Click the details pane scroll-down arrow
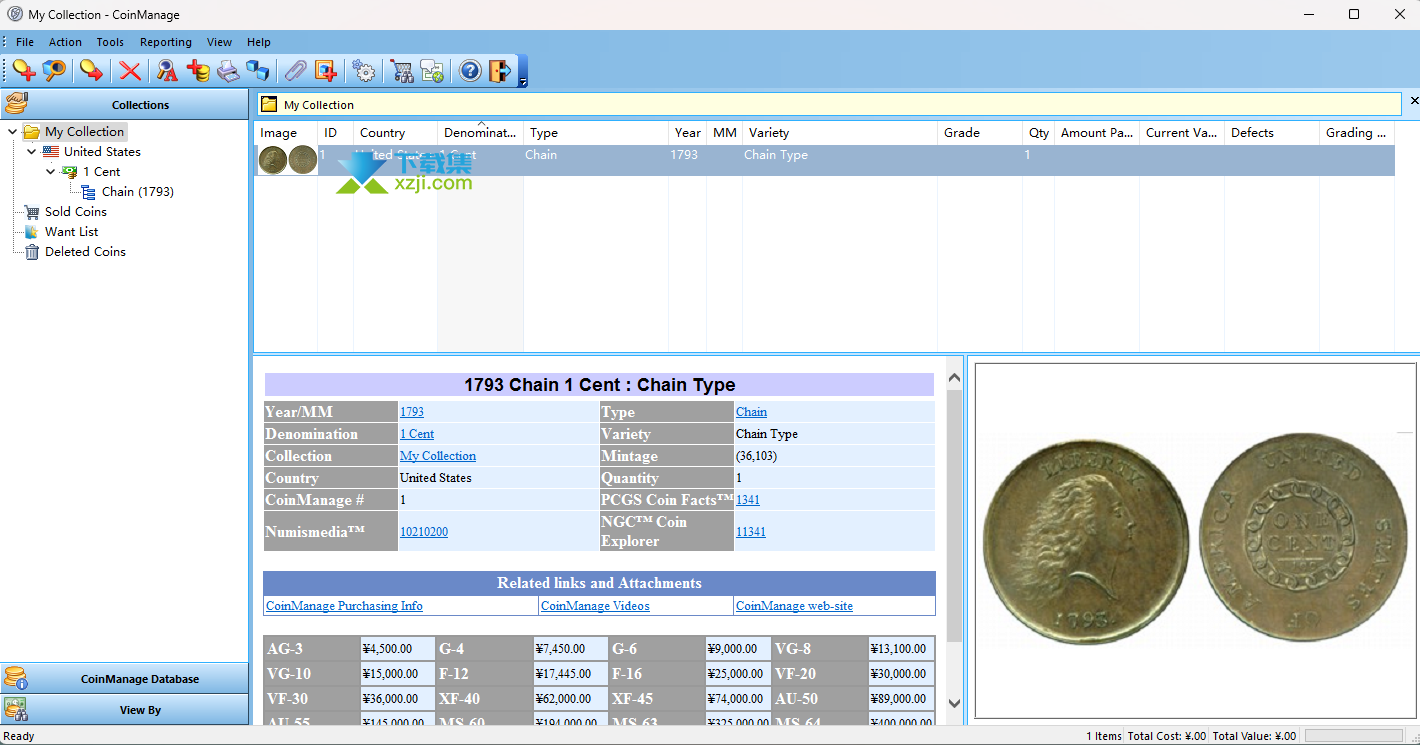Viewport: 1420px width, 745px height. coord(954,704)
